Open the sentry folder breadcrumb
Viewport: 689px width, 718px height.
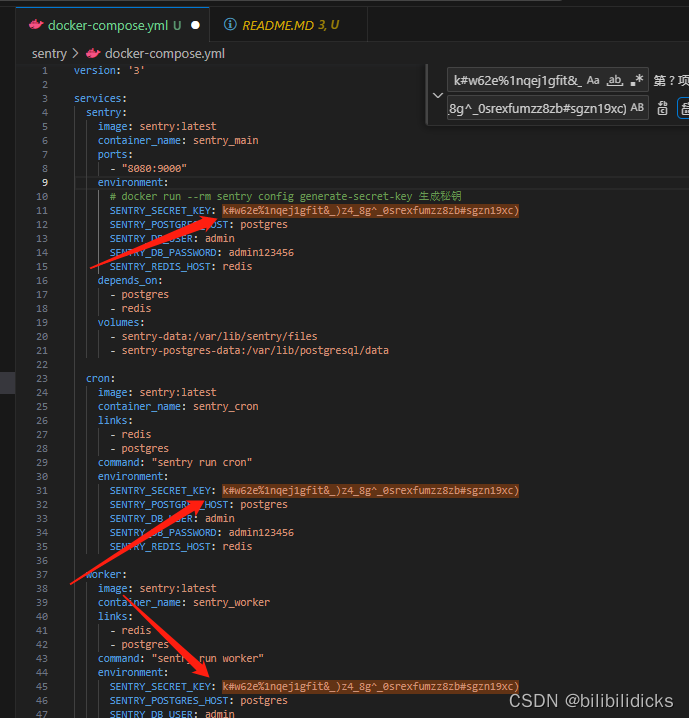click(49, 54)
